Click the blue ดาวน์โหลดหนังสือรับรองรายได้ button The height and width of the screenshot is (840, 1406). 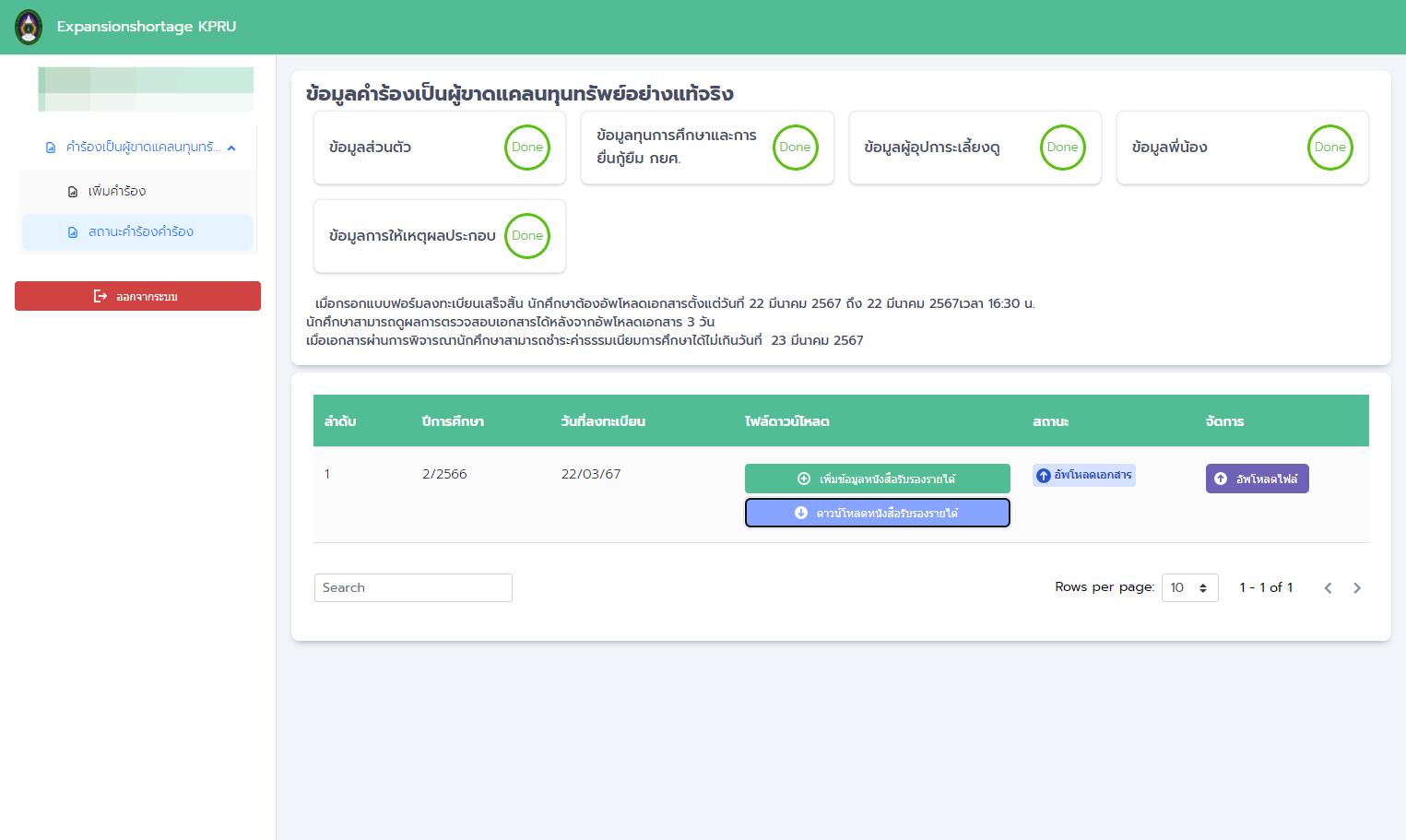[877, 513]
